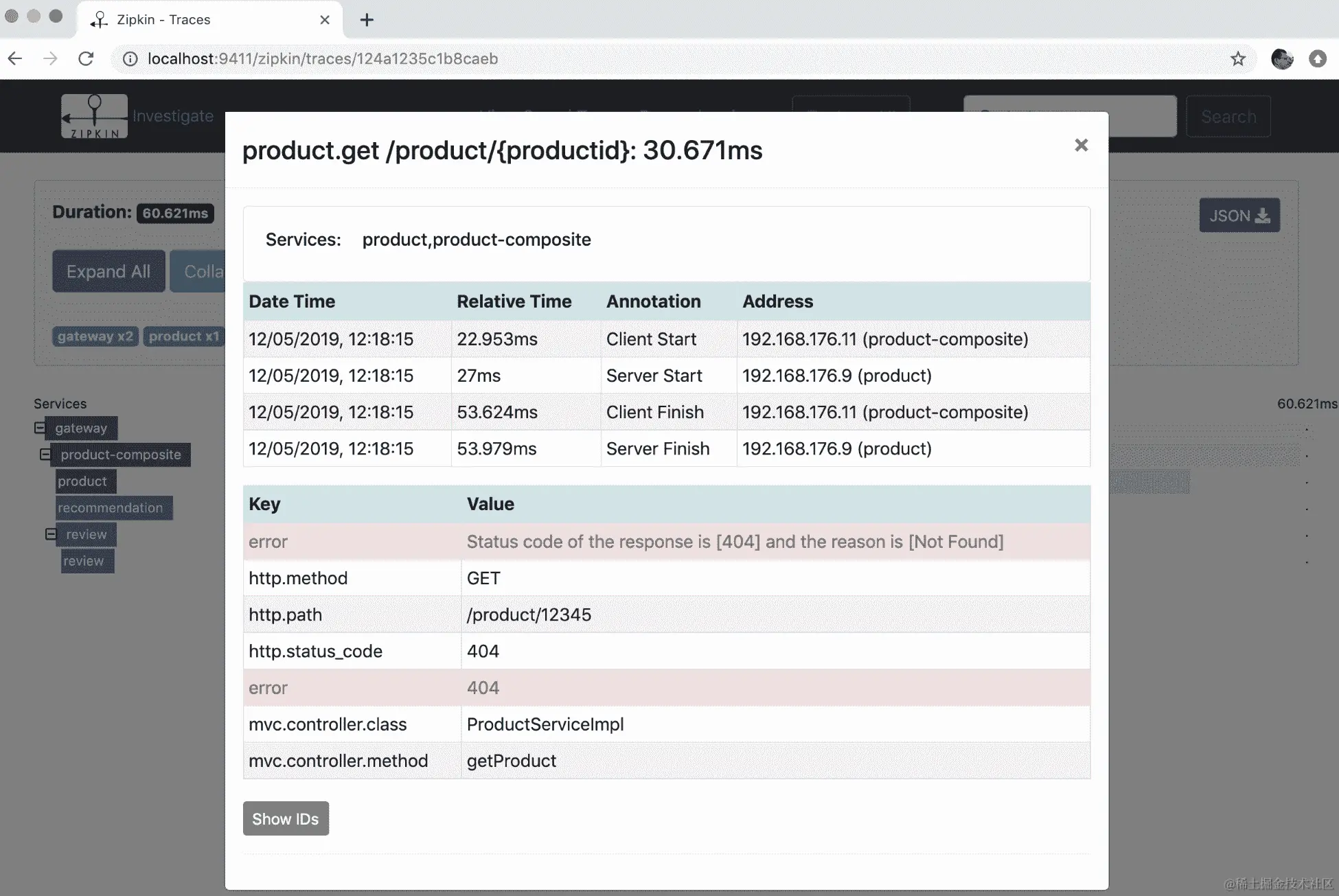Bookmark this page with star icon
The image size is (1339, 896).
pos(1237,59)
